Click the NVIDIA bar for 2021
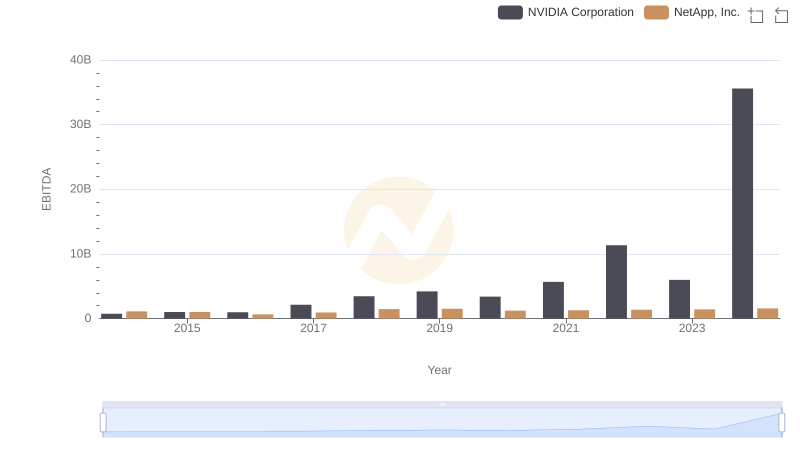Screen dimensions: 800x461 coord(553,300)
